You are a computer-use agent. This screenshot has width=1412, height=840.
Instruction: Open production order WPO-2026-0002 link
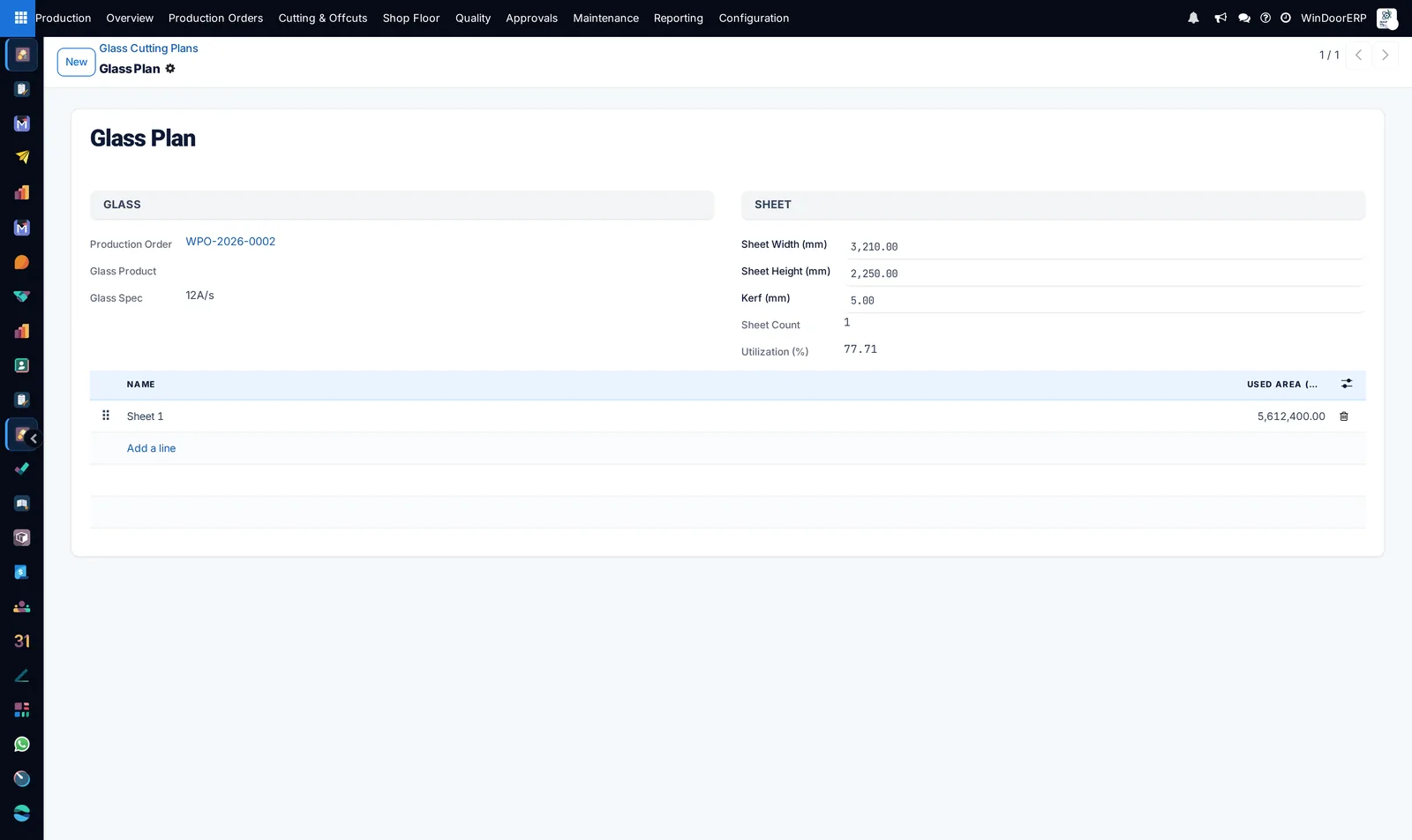pyautogui.click(x=230, y=242)
